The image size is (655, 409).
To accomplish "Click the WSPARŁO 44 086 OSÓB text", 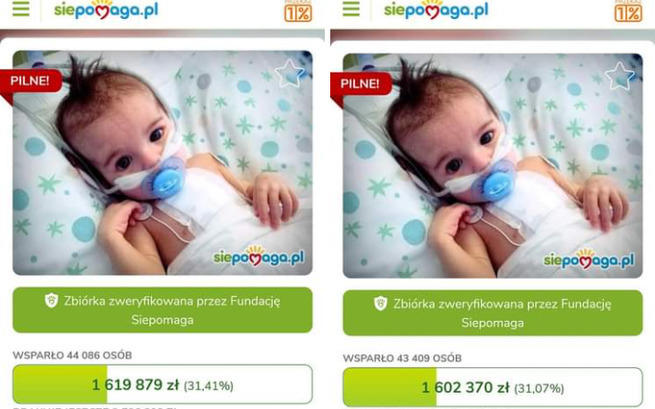I will 72,356.
